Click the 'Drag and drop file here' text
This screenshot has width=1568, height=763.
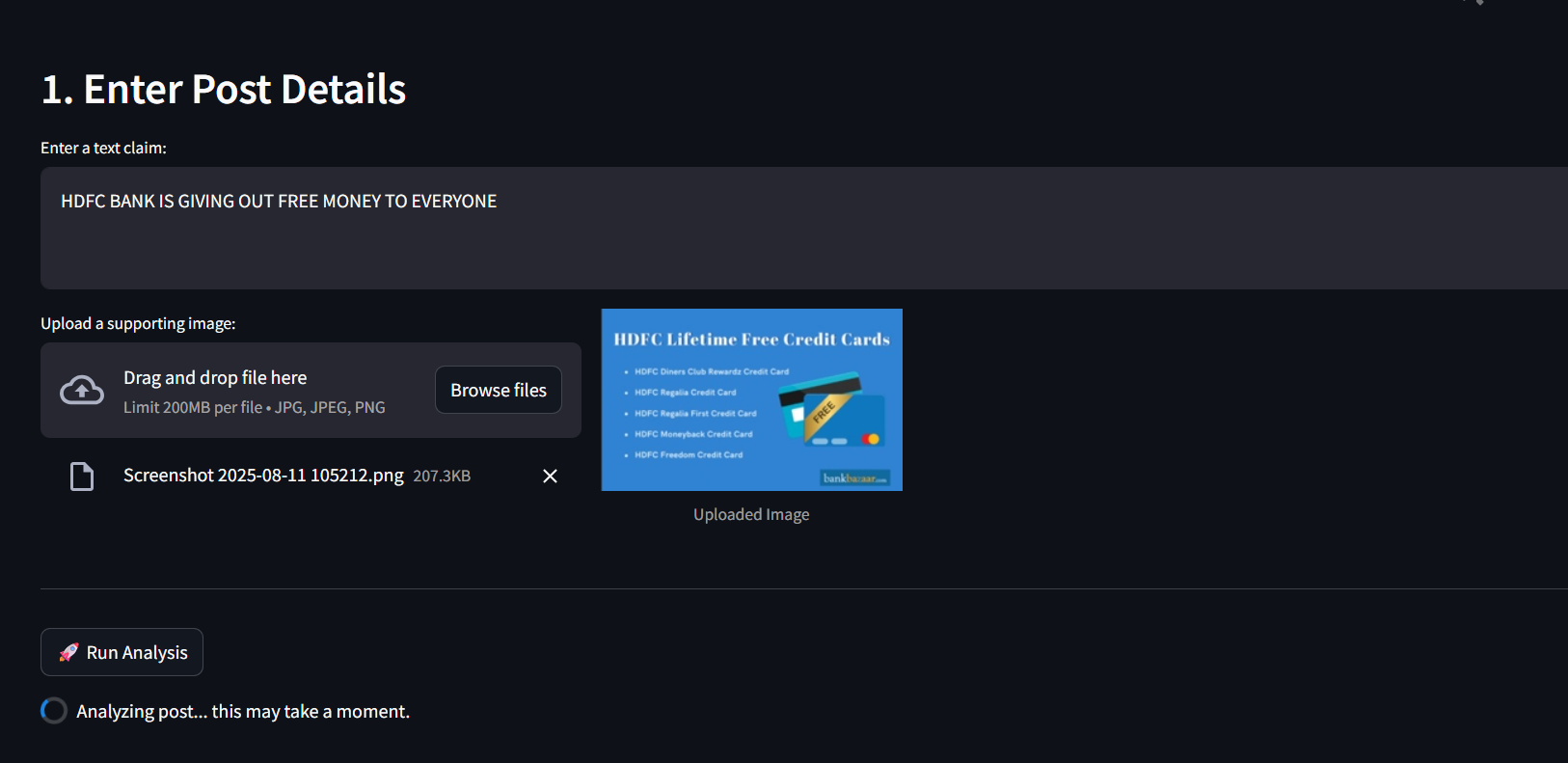tap(215, 377)
